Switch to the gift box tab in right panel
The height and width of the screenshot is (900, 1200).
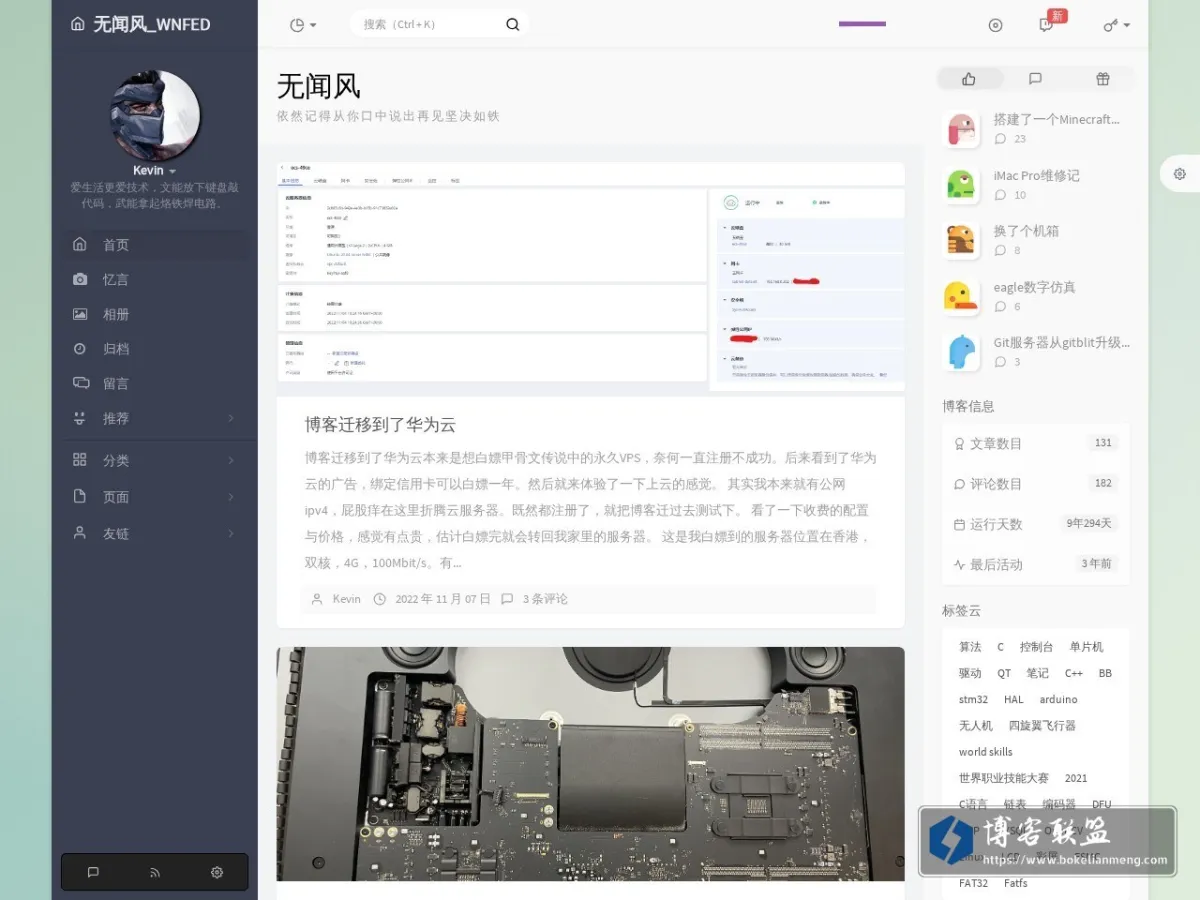(1102, 79)
